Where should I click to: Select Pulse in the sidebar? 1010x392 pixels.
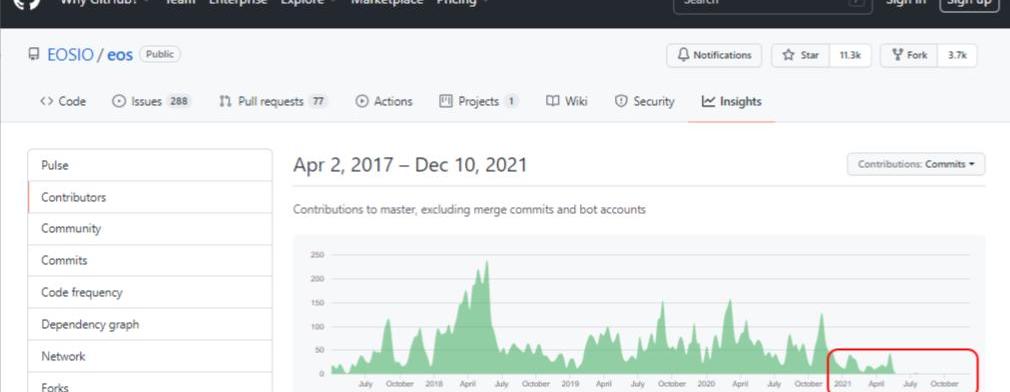[x=150, y=165]
